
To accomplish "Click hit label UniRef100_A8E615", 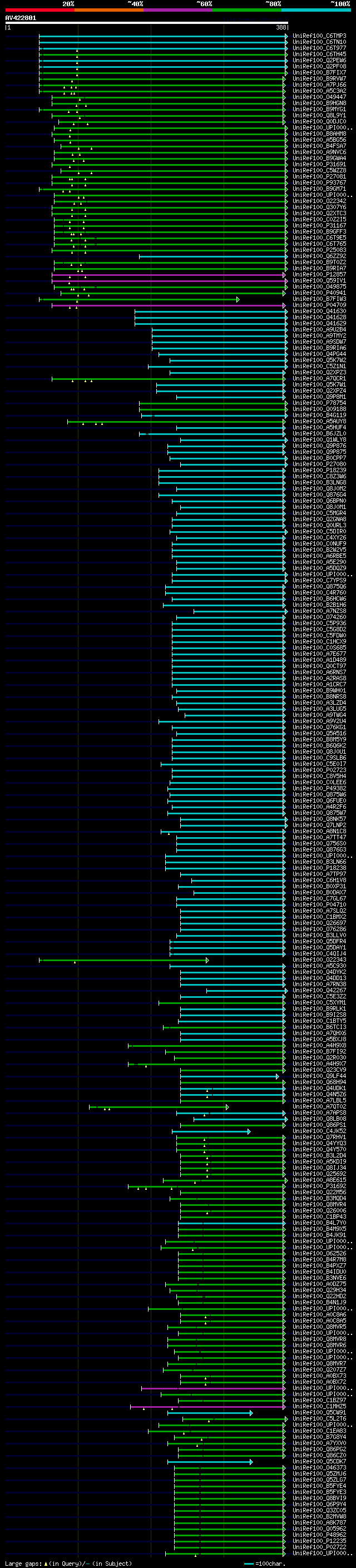I will click(319, 1180).
